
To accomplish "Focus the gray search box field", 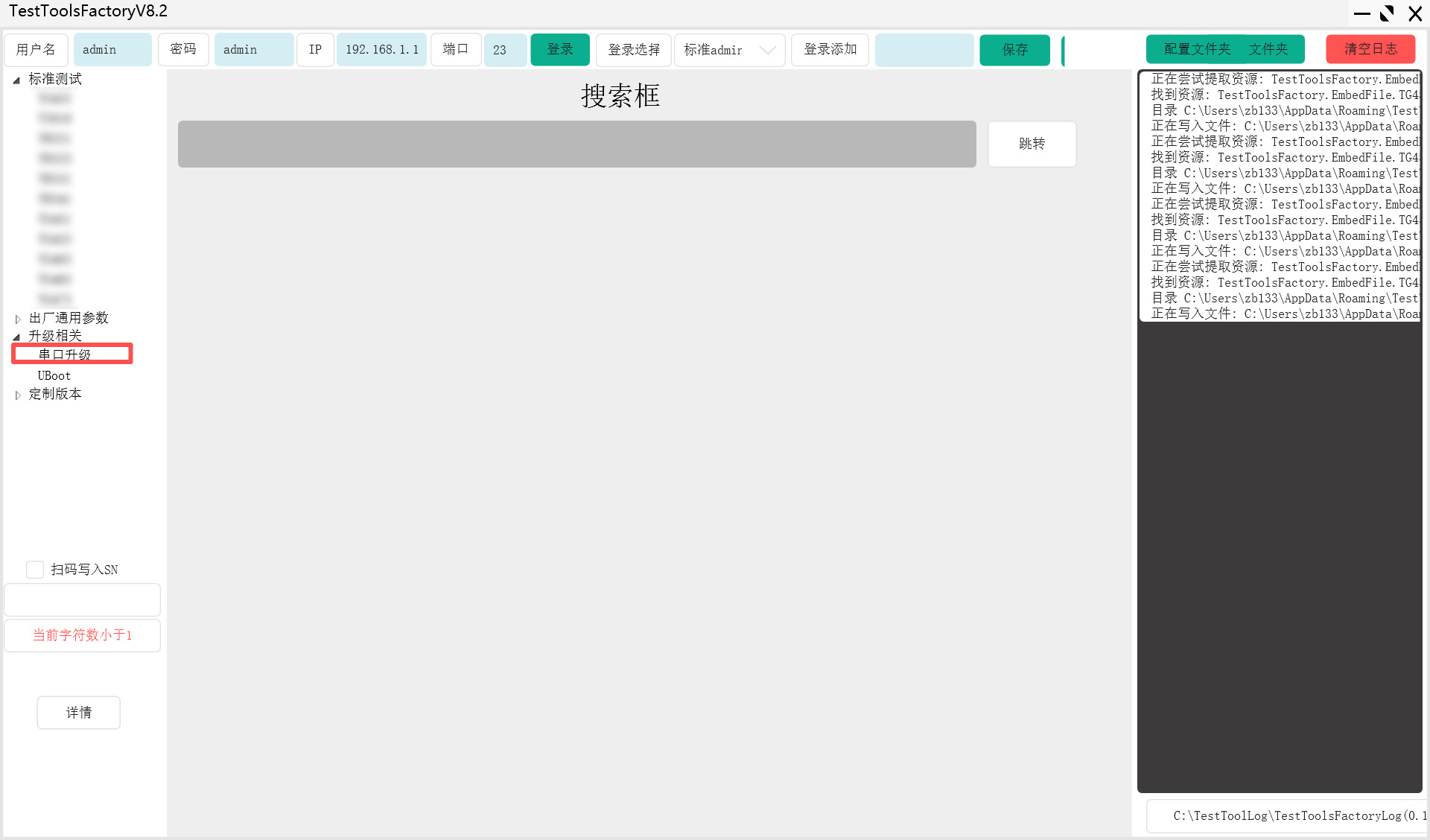I will click(x=576, y=144).
